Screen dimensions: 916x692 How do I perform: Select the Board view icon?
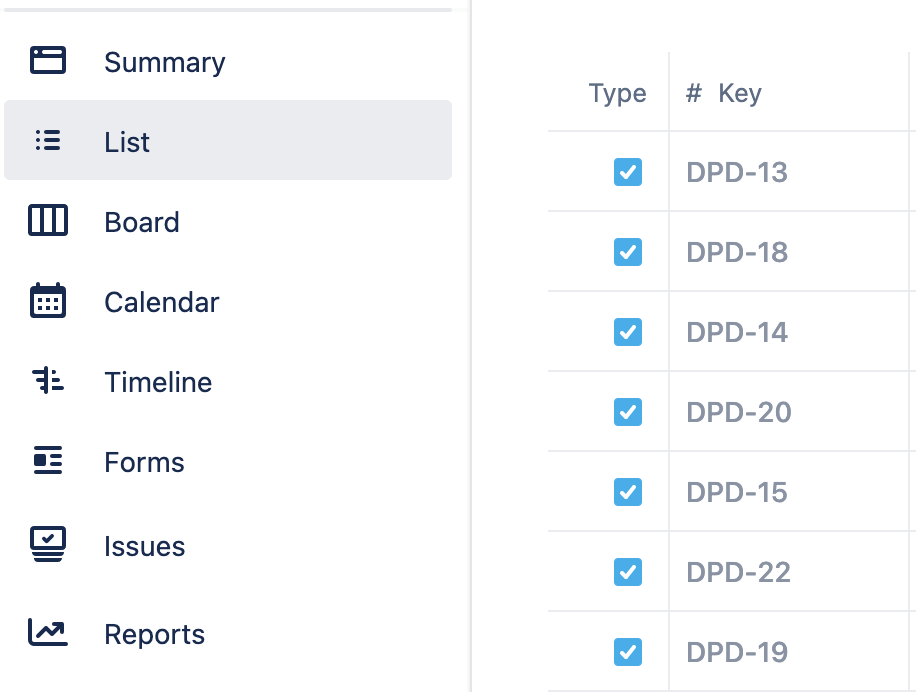point(47,221)
